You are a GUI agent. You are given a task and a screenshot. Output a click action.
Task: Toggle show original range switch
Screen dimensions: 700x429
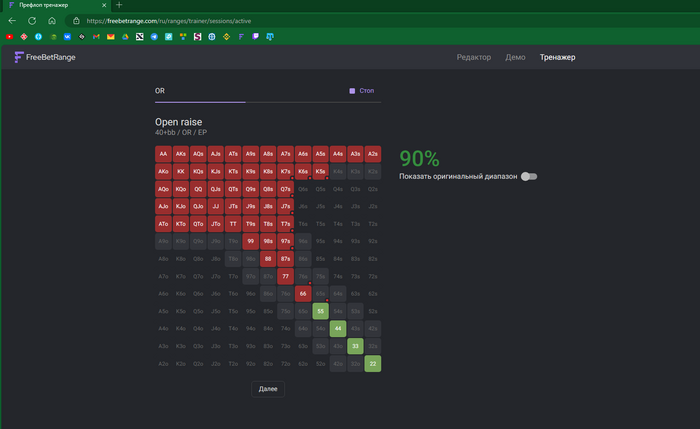[x=529, y=176]
